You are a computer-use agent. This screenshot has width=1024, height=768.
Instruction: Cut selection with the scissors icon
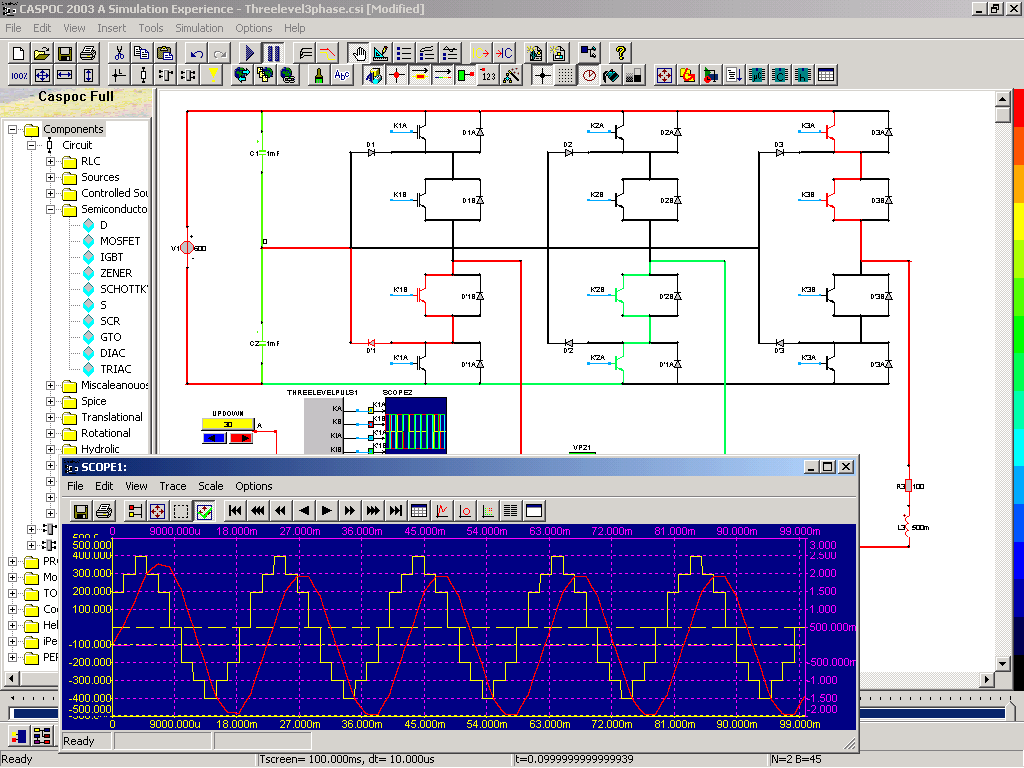click(x=119, y=53)
